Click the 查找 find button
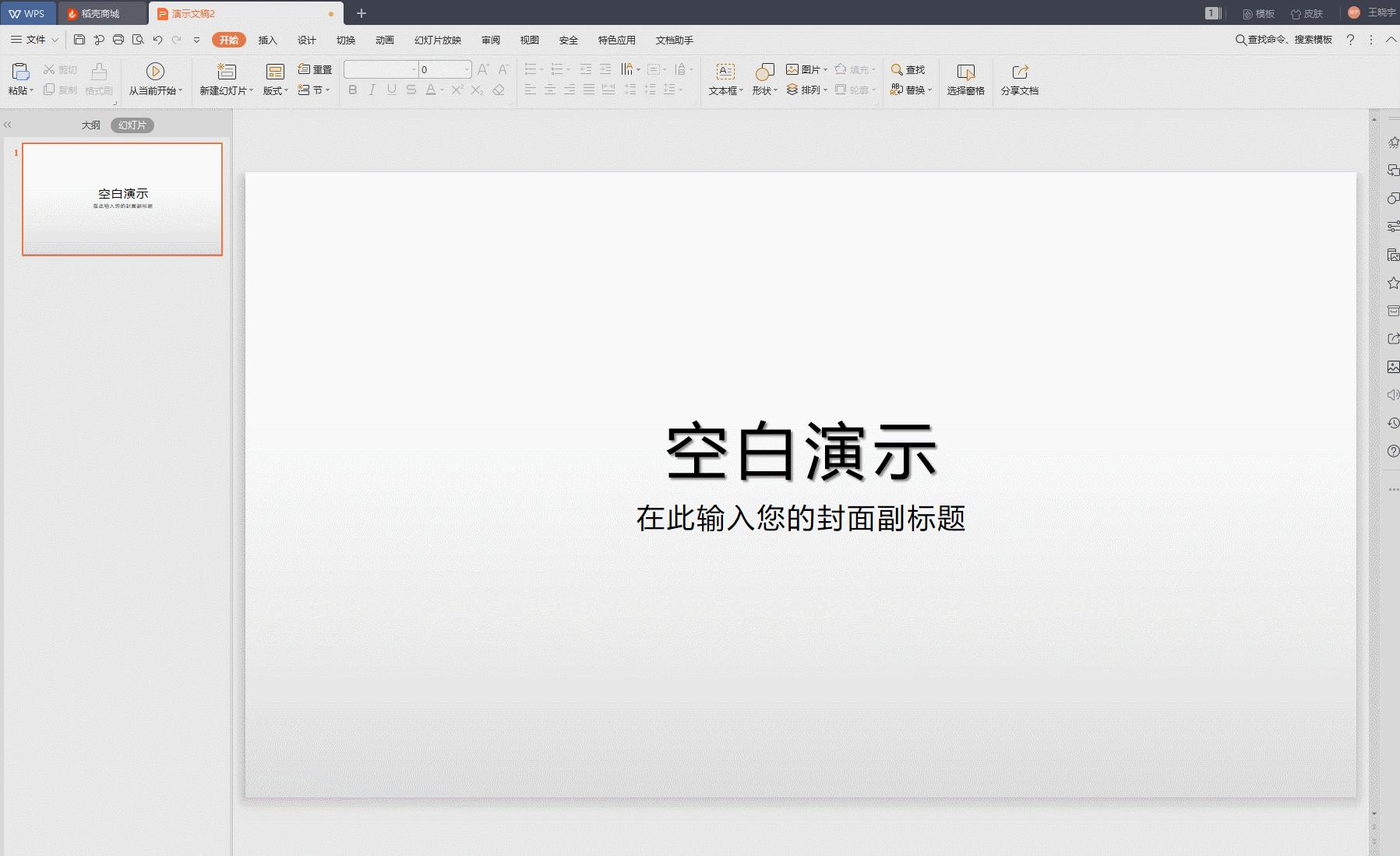Image resolution: width=1400 pixels, height=856 pixels. point(908,69)
